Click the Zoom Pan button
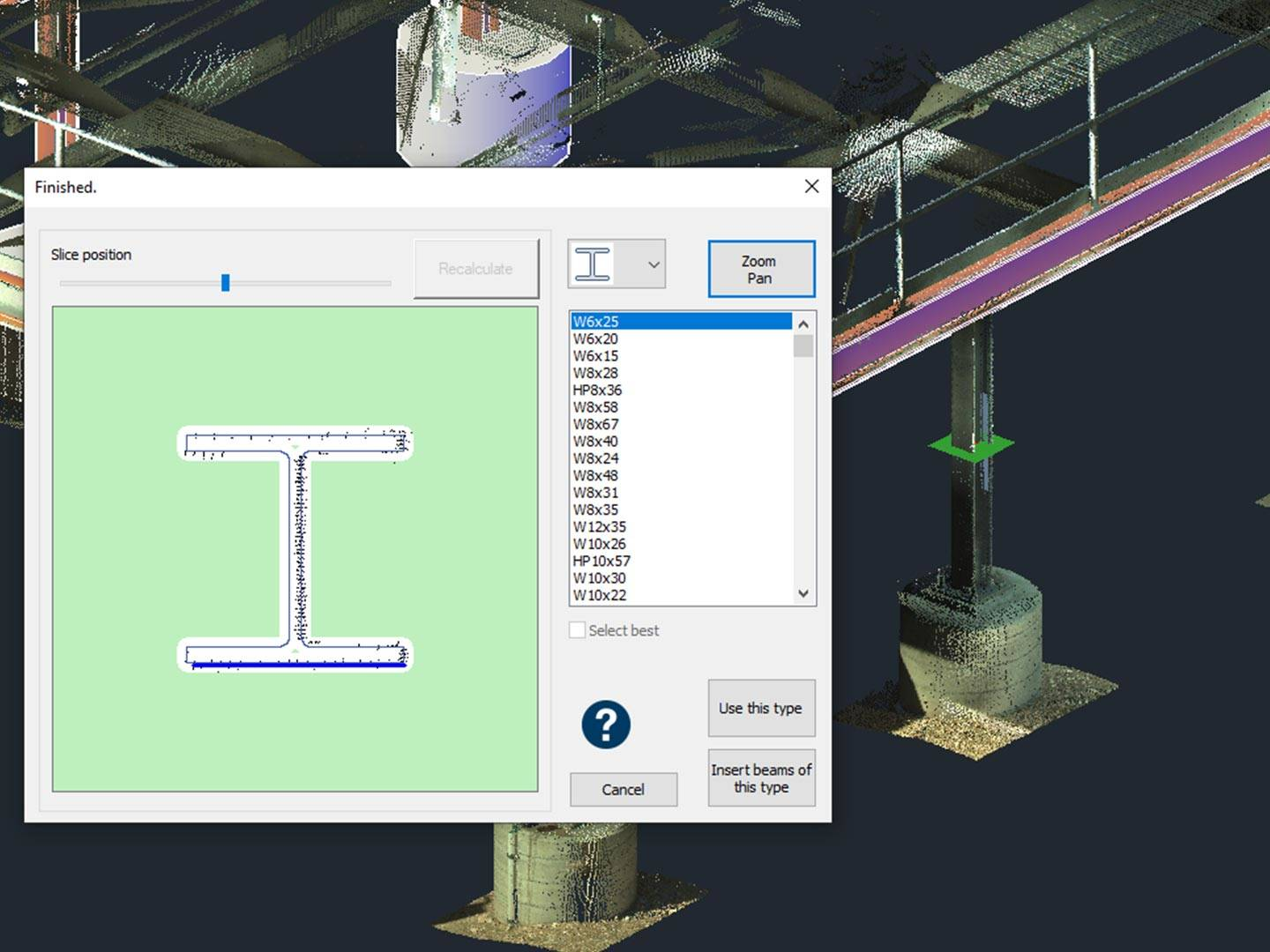Screen dimensions: 1270x952 point(761,269)
